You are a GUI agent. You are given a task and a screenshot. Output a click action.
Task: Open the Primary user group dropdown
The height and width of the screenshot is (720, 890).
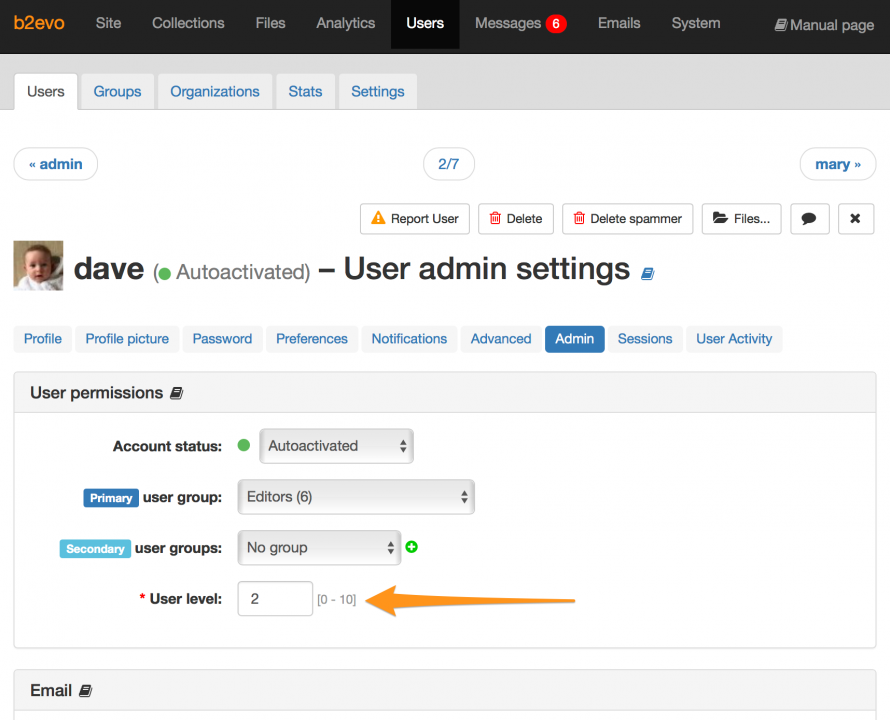pos(356,497)
